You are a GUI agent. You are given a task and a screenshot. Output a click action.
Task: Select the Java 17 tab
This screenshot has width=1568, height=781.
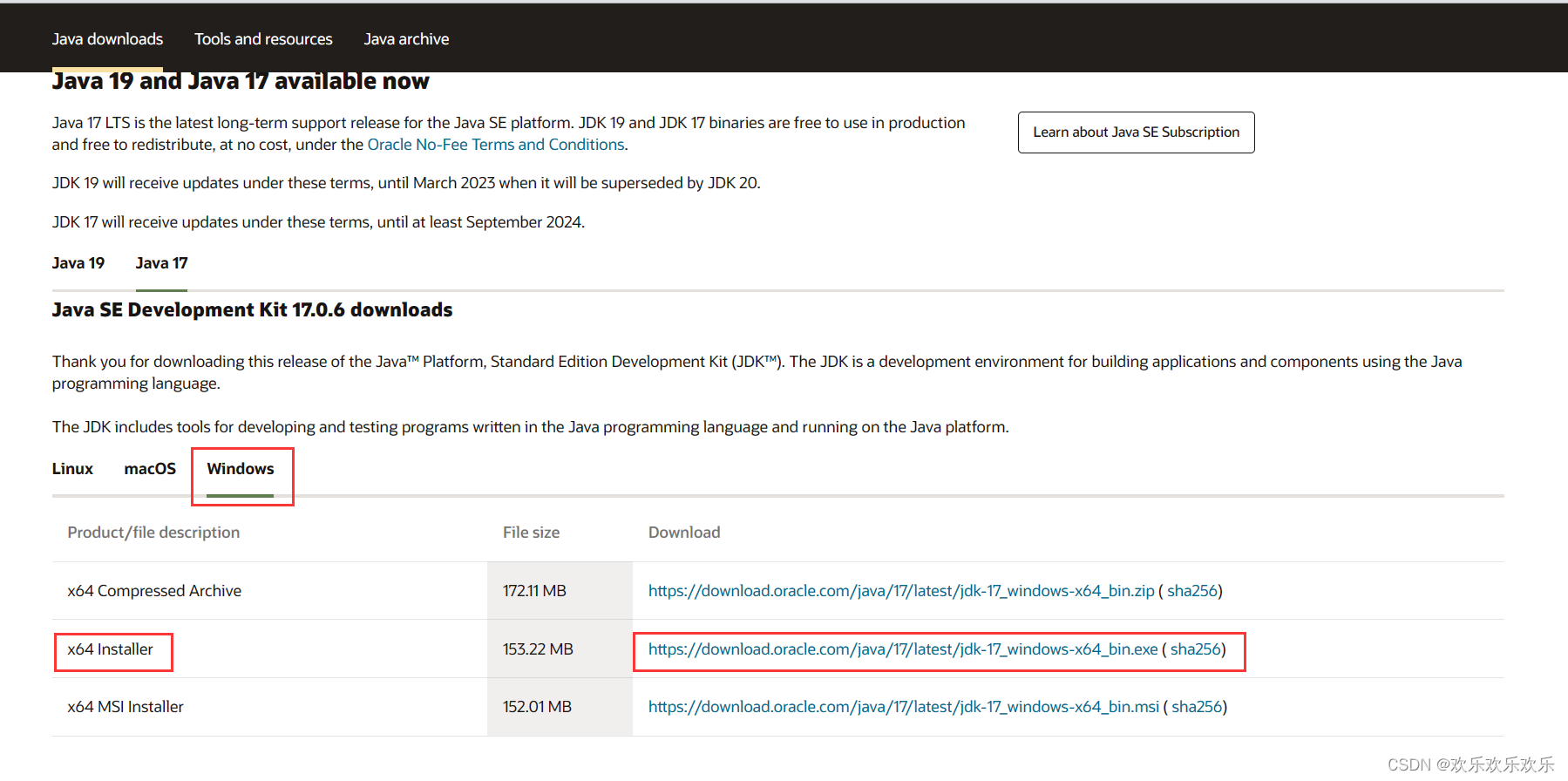[161, 263]
